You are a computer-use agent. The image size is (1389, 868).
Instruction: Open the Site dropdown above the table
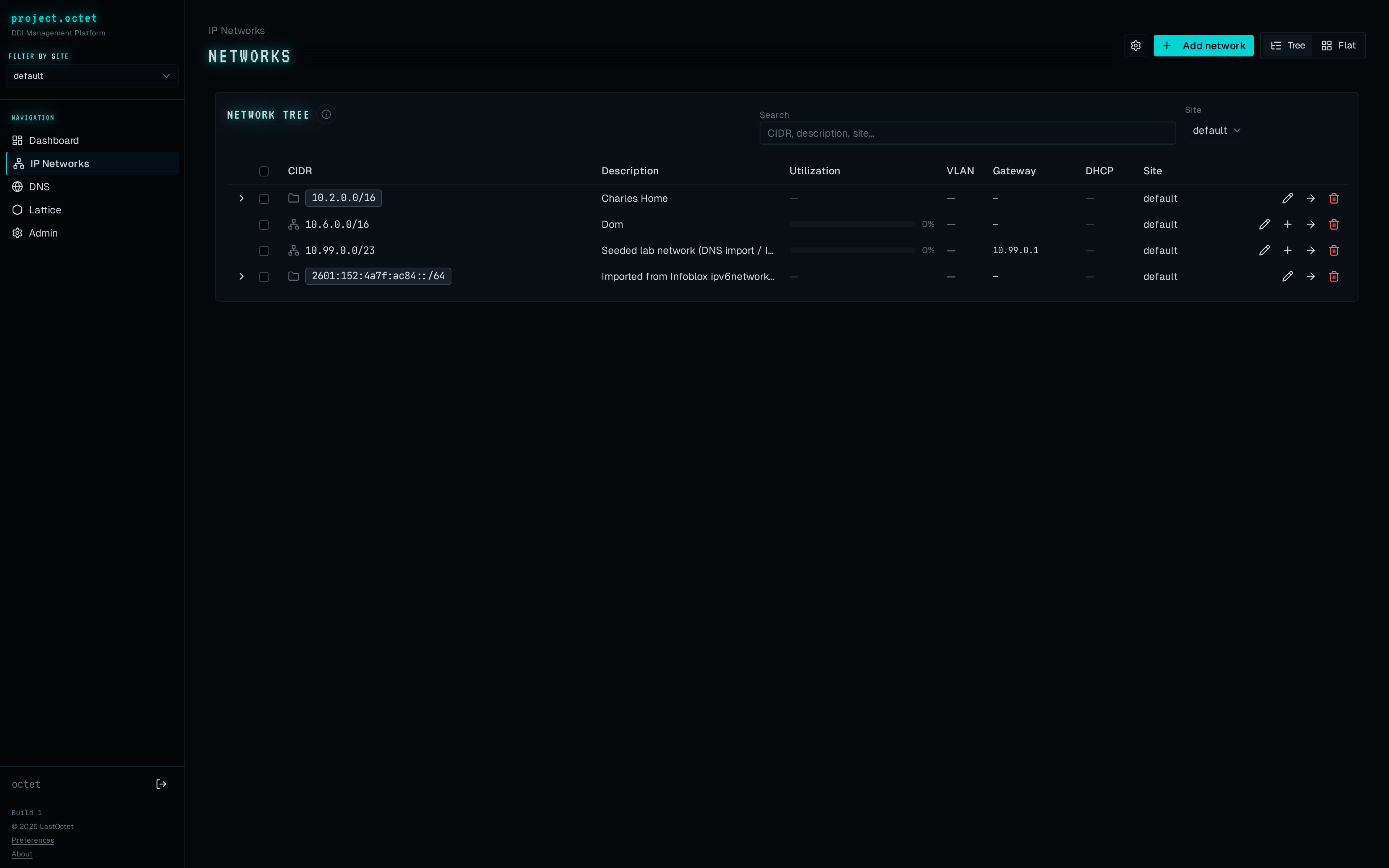pos(1215,130)
